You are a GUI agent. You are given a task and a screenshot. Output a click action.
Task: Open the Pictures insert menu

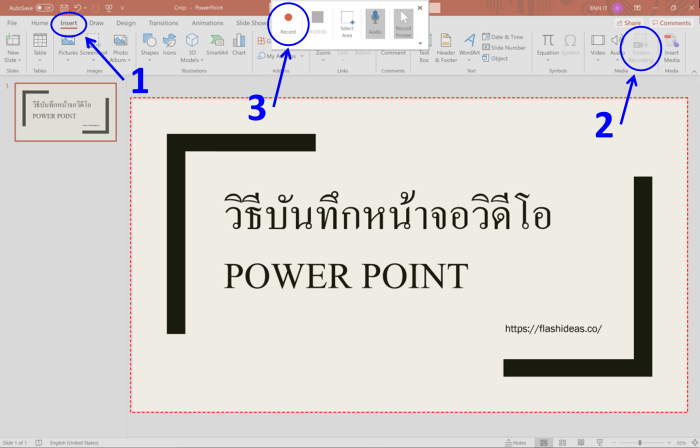click(x=68, y=48)
